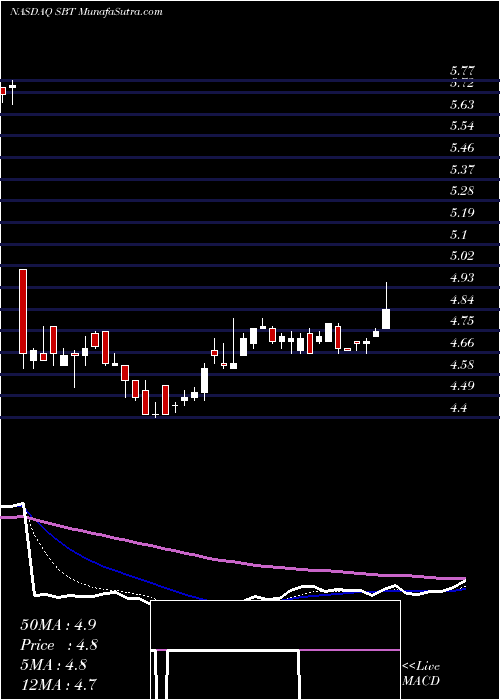Click the <<Live MACD label
500x700 pixels.
[421, 674]
